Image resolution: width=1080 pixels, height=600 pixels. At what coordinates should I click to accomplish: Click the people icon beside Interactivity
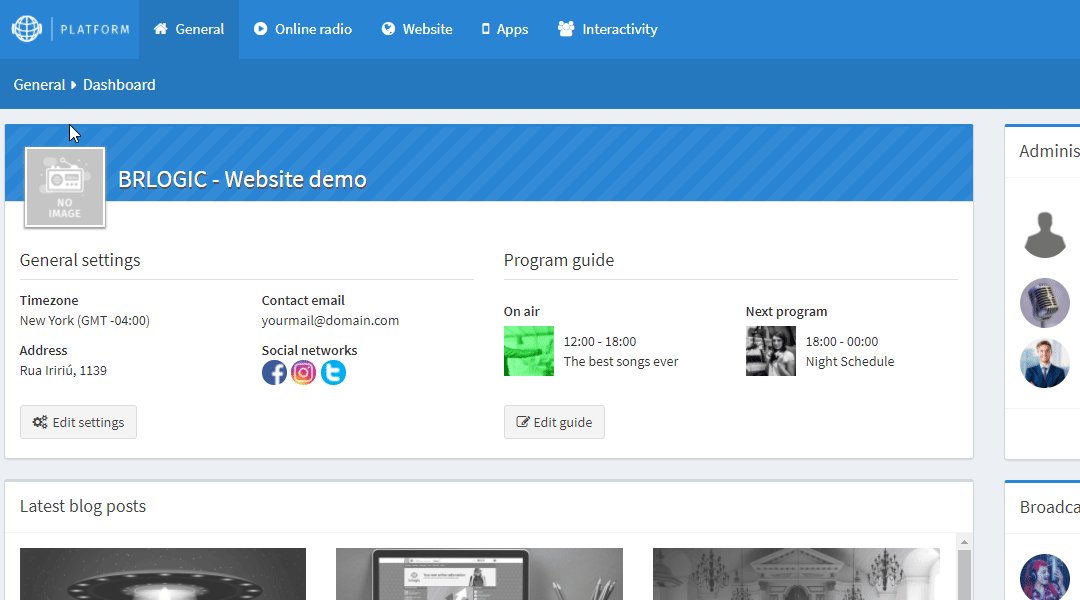(x=566, y=29)
